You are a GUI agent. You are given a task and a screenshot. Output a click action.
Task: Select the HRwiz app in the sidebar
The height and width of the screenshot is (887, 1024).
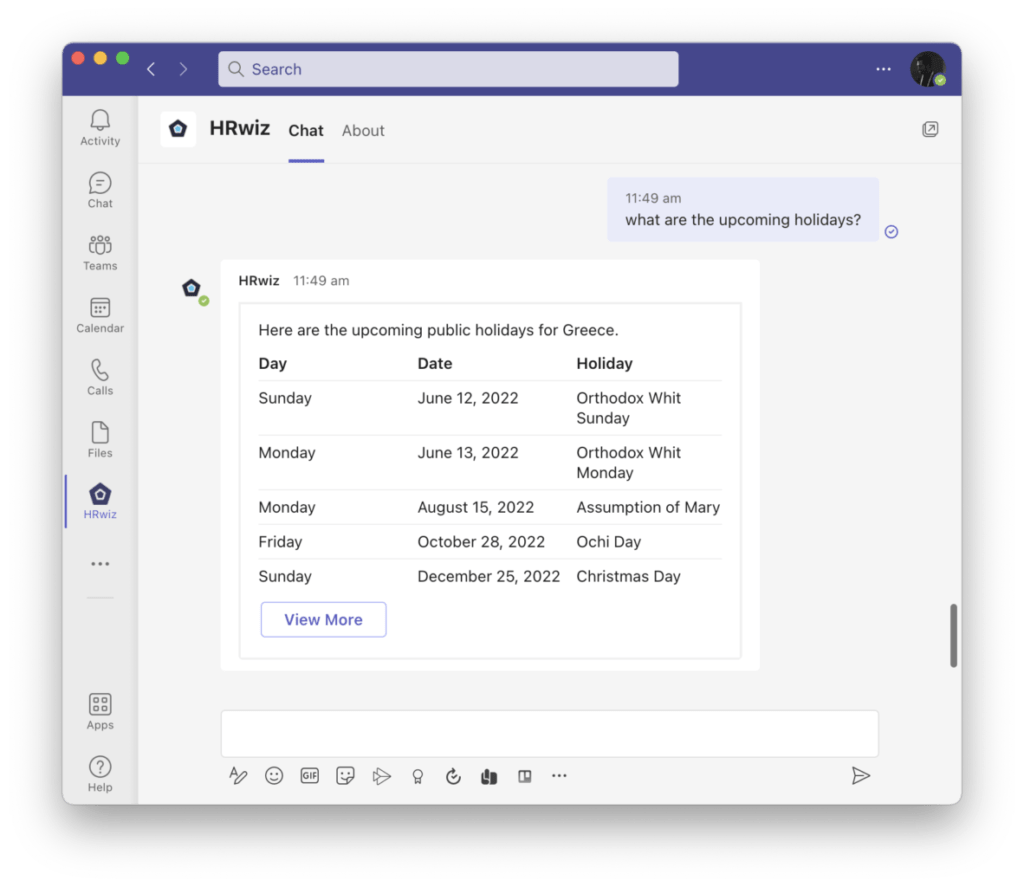(100, 501)
